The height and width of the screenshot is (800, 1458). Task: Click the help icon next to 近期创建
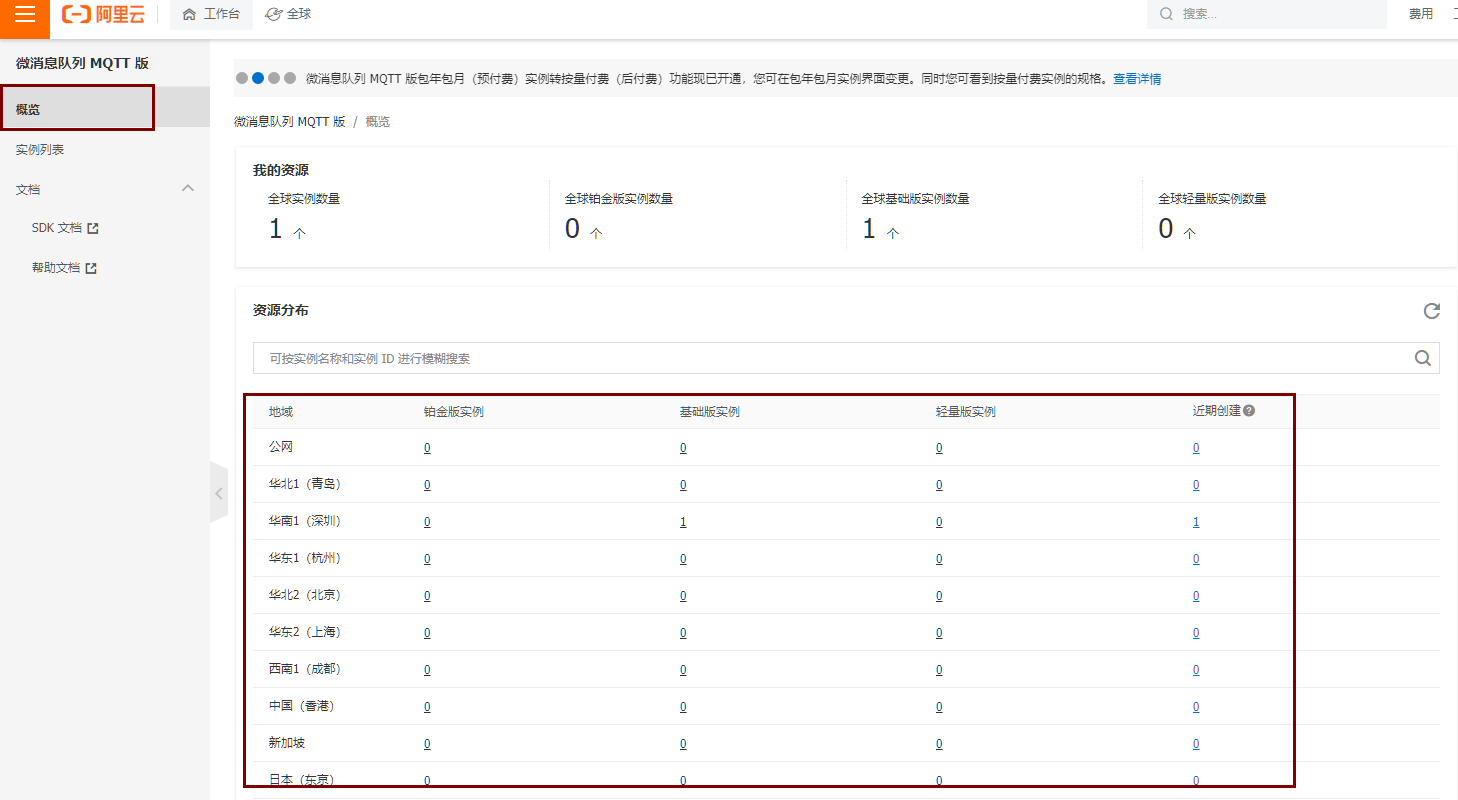click(1249, 411)
